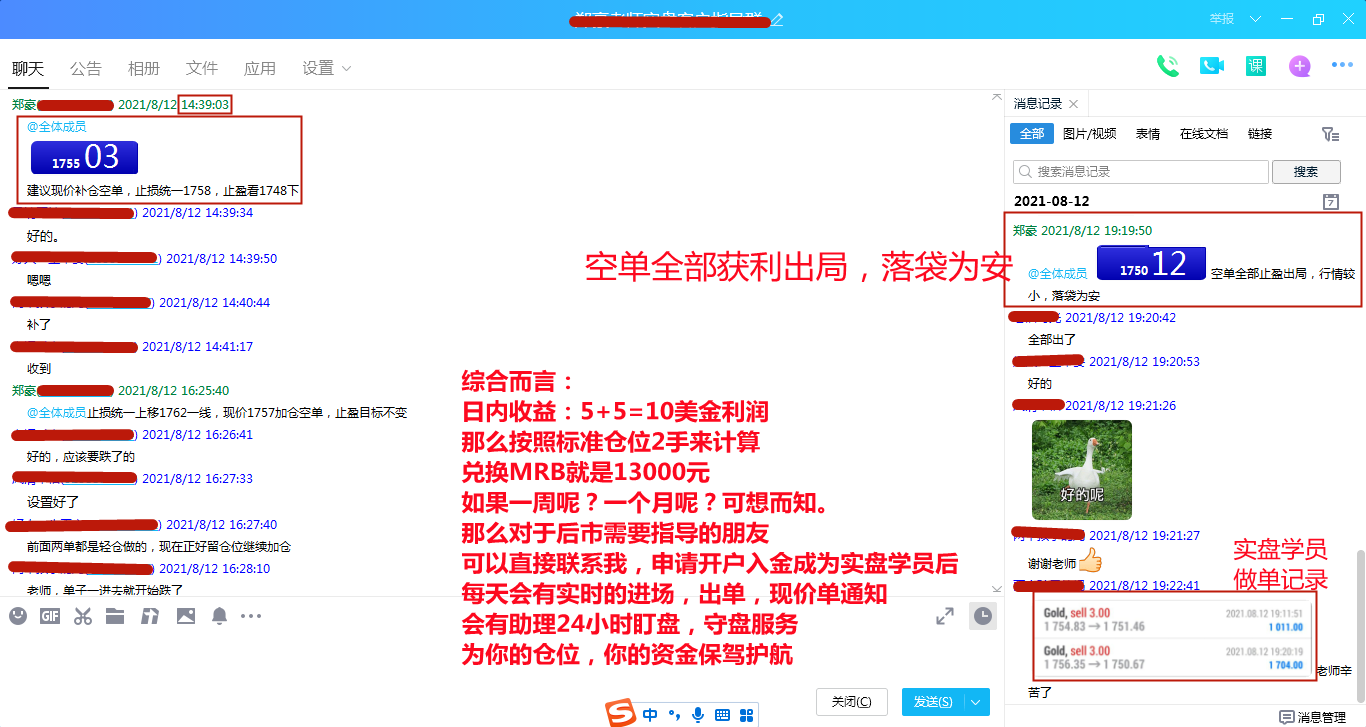This screenshot has height=727, width=1366.
Task: Open the 相册 tab
Action: click(x=144, y=68)
